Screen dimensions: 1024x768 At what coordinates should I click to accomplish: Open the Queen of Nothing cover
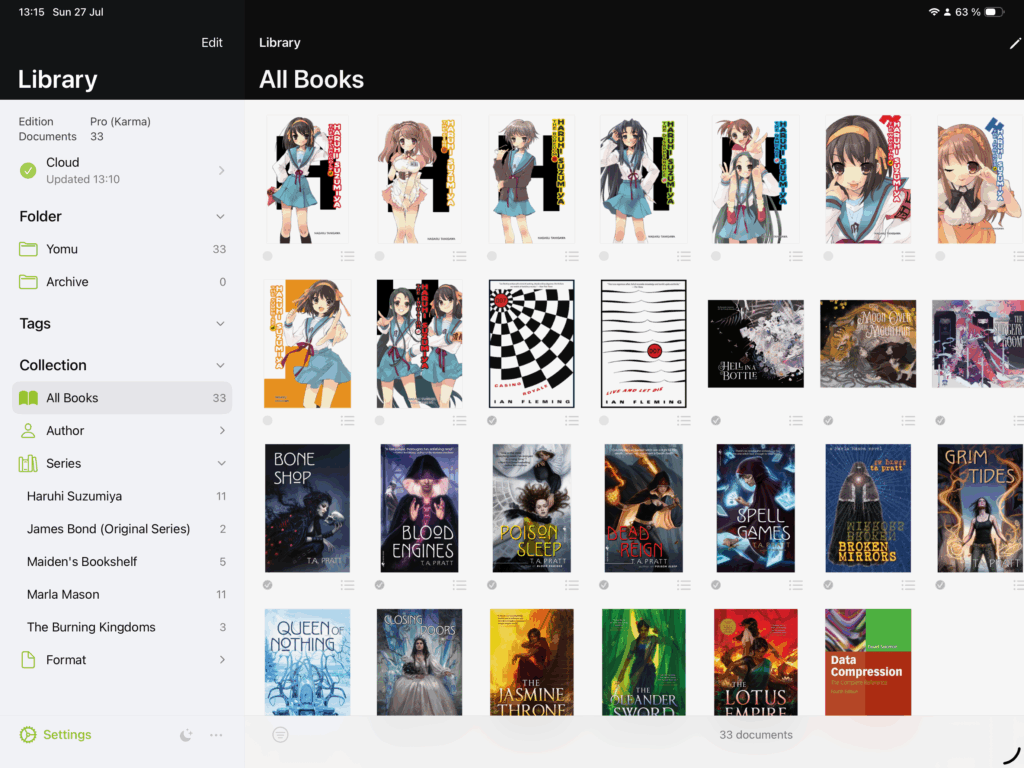[308, 662]
